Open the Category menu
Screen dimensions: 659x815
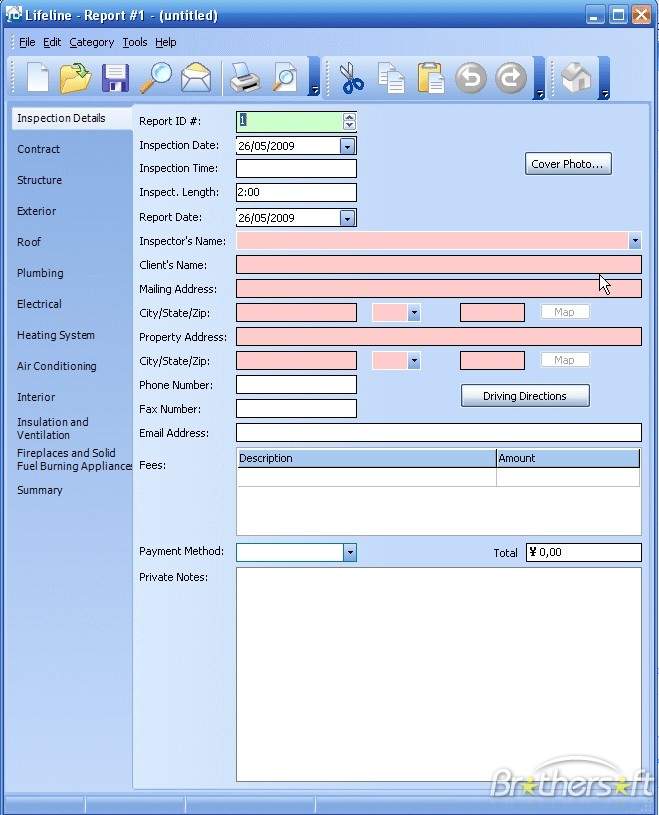[x=91, y=42]
